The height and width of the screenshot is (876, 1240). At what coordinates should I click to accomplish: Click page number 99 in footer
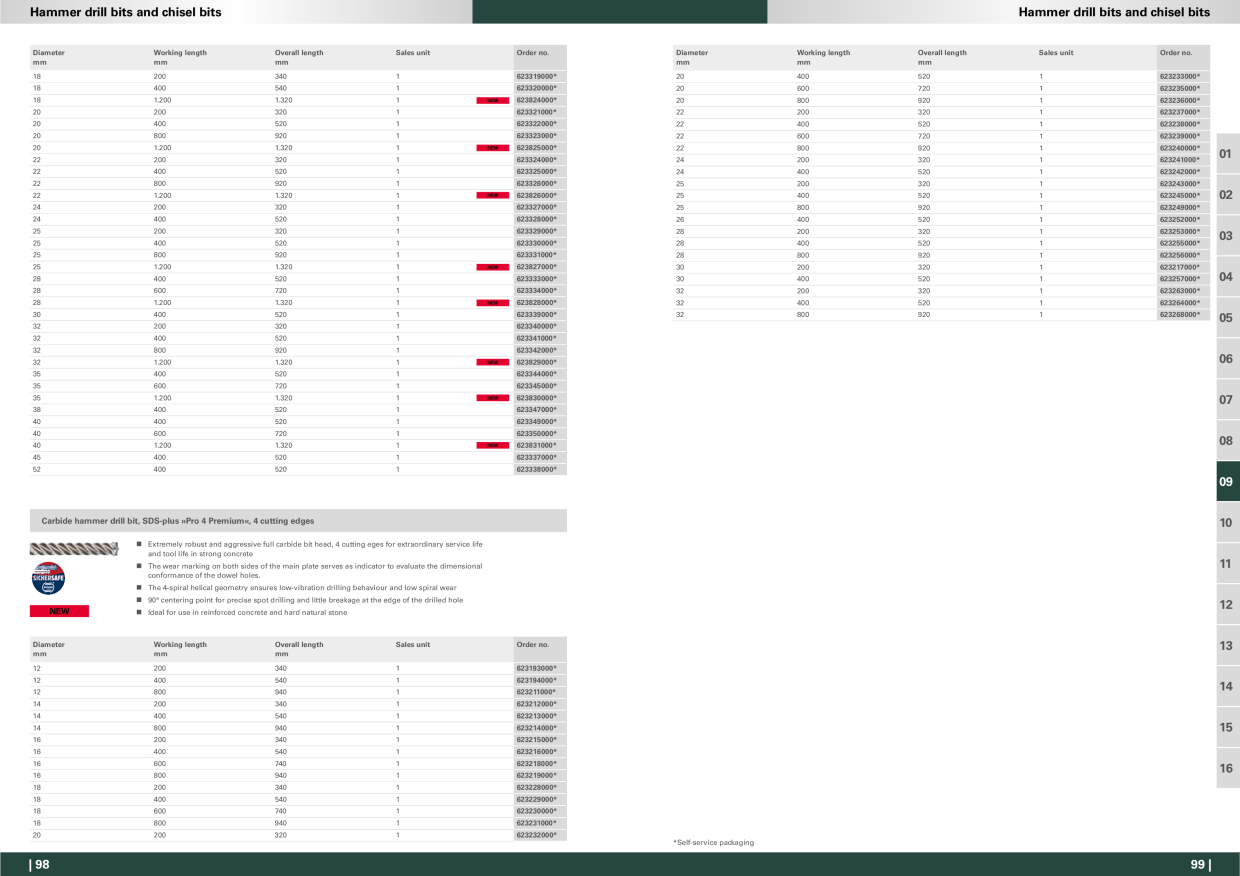coord(1200,865)
